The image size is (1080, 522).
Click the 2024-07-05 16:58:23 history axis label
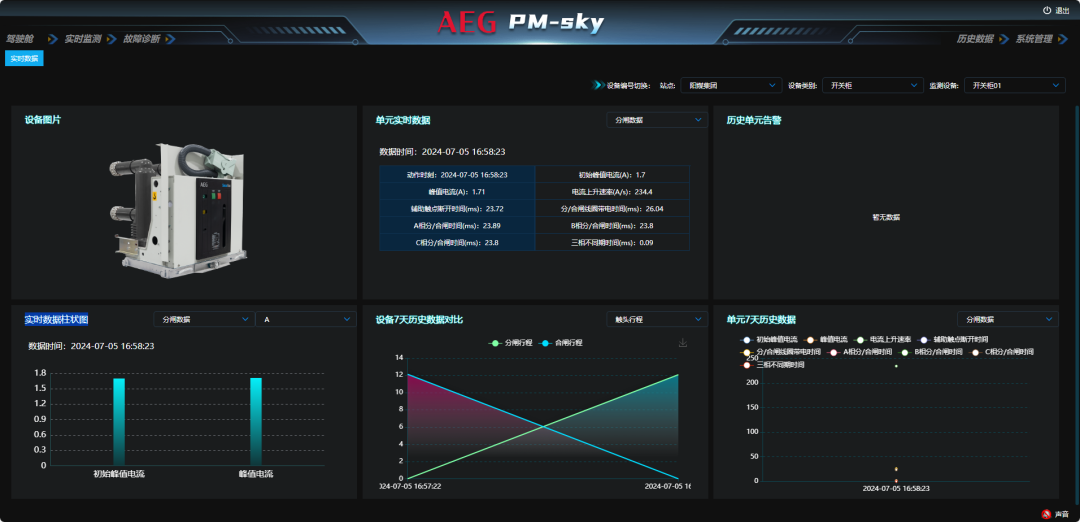[x=896, y=488]
